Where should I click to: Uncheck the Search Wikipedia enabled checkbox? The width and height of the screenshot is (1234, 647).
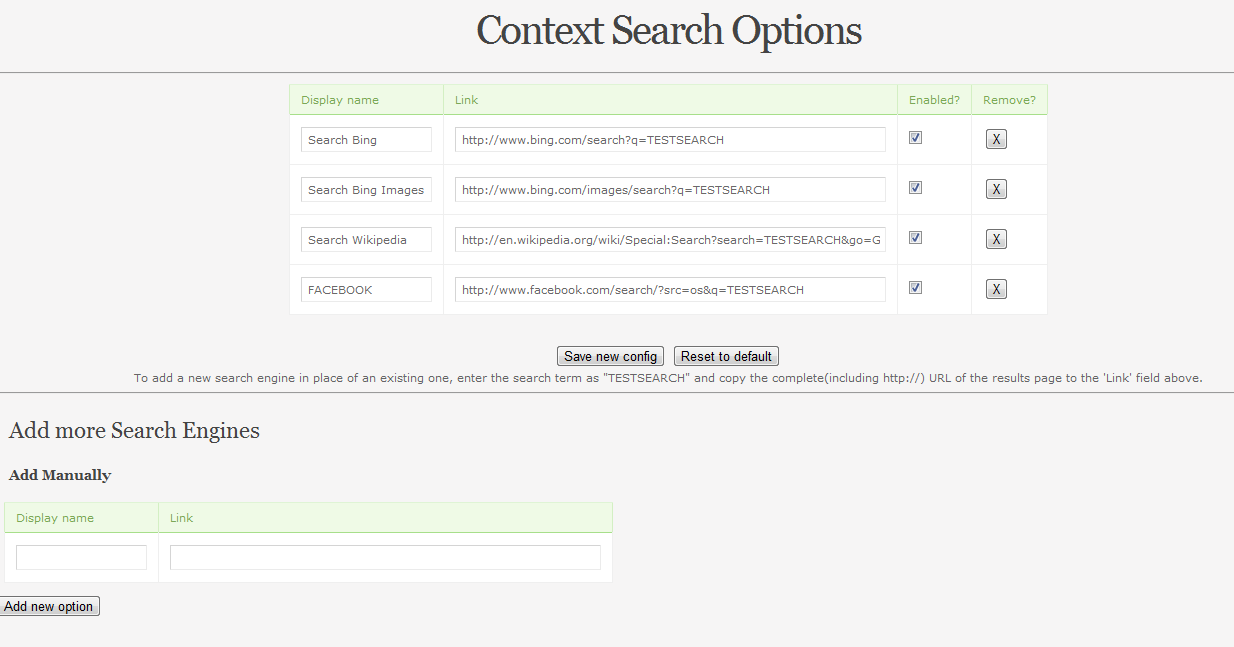[x=915, y=238]
